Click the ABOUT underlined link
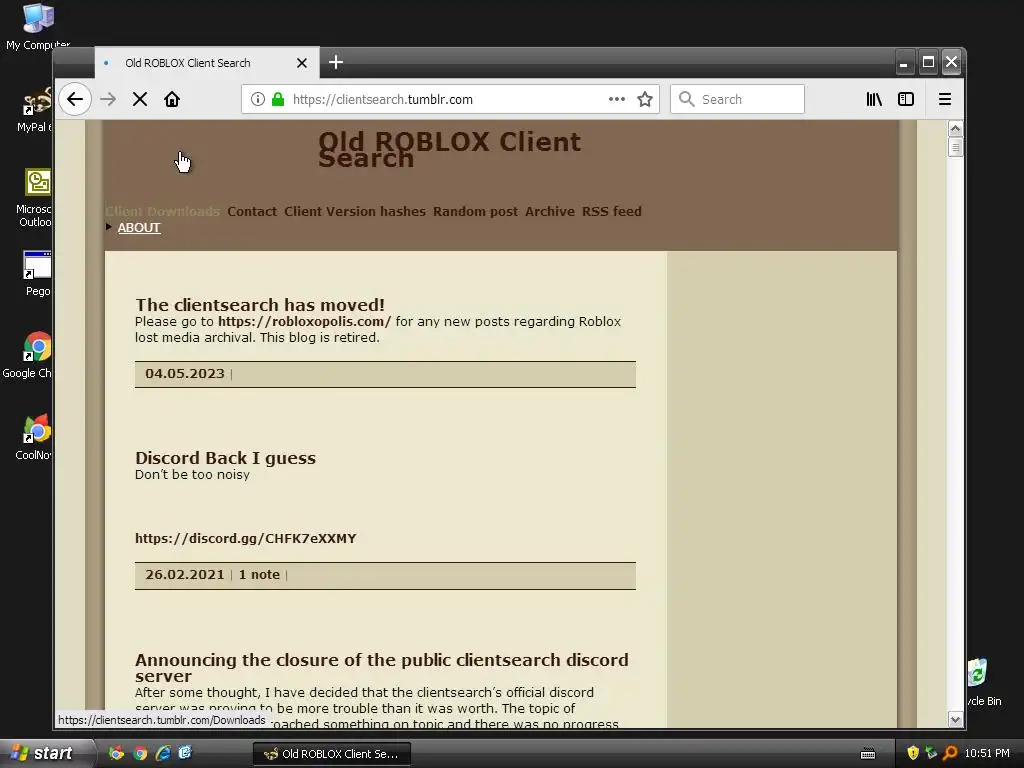Image resolution: width=1024 pixels, height=768 pixels. coord(139,228)
